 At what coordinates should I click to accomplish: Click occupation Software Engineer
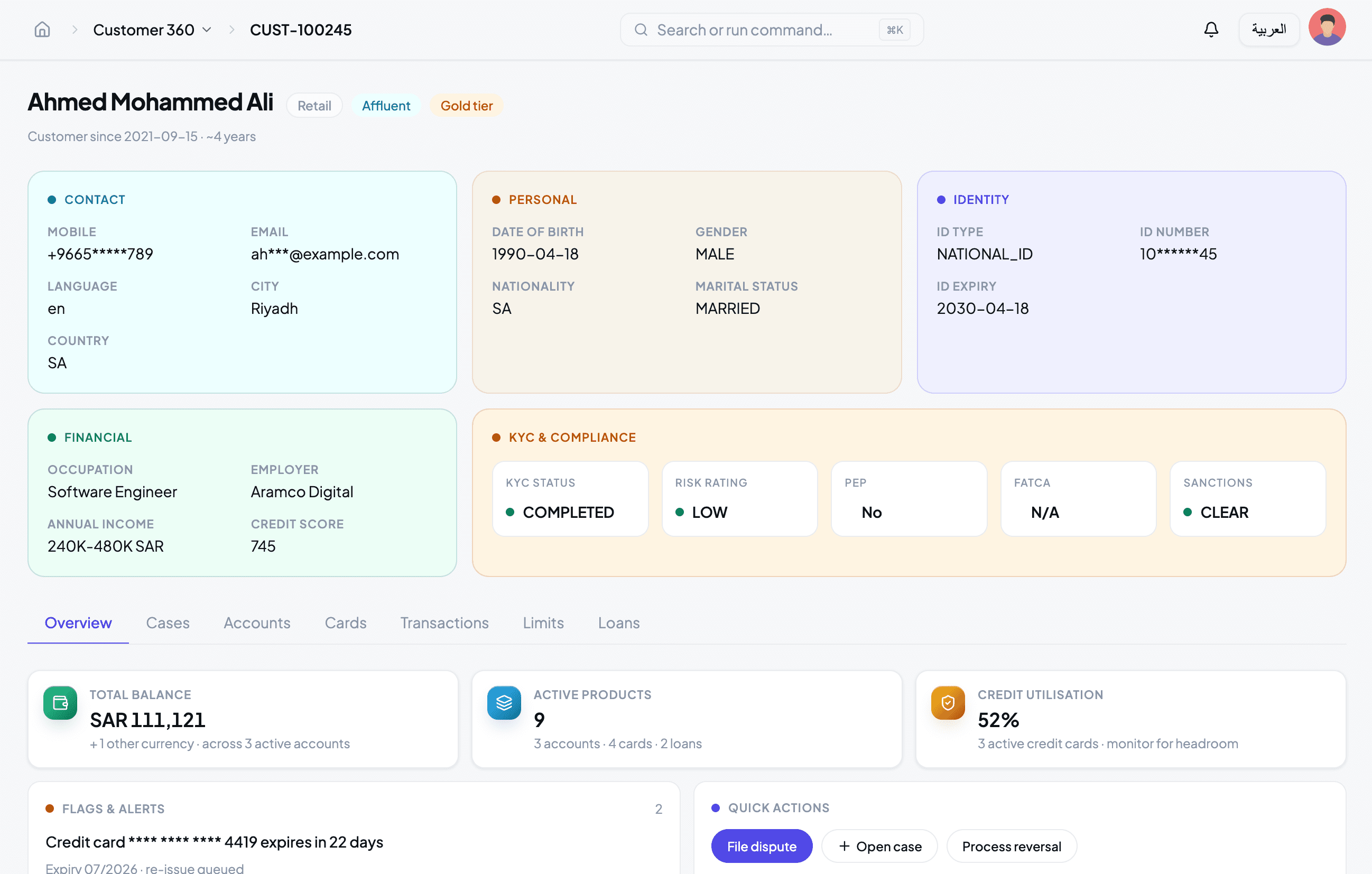tap(112, 492)
